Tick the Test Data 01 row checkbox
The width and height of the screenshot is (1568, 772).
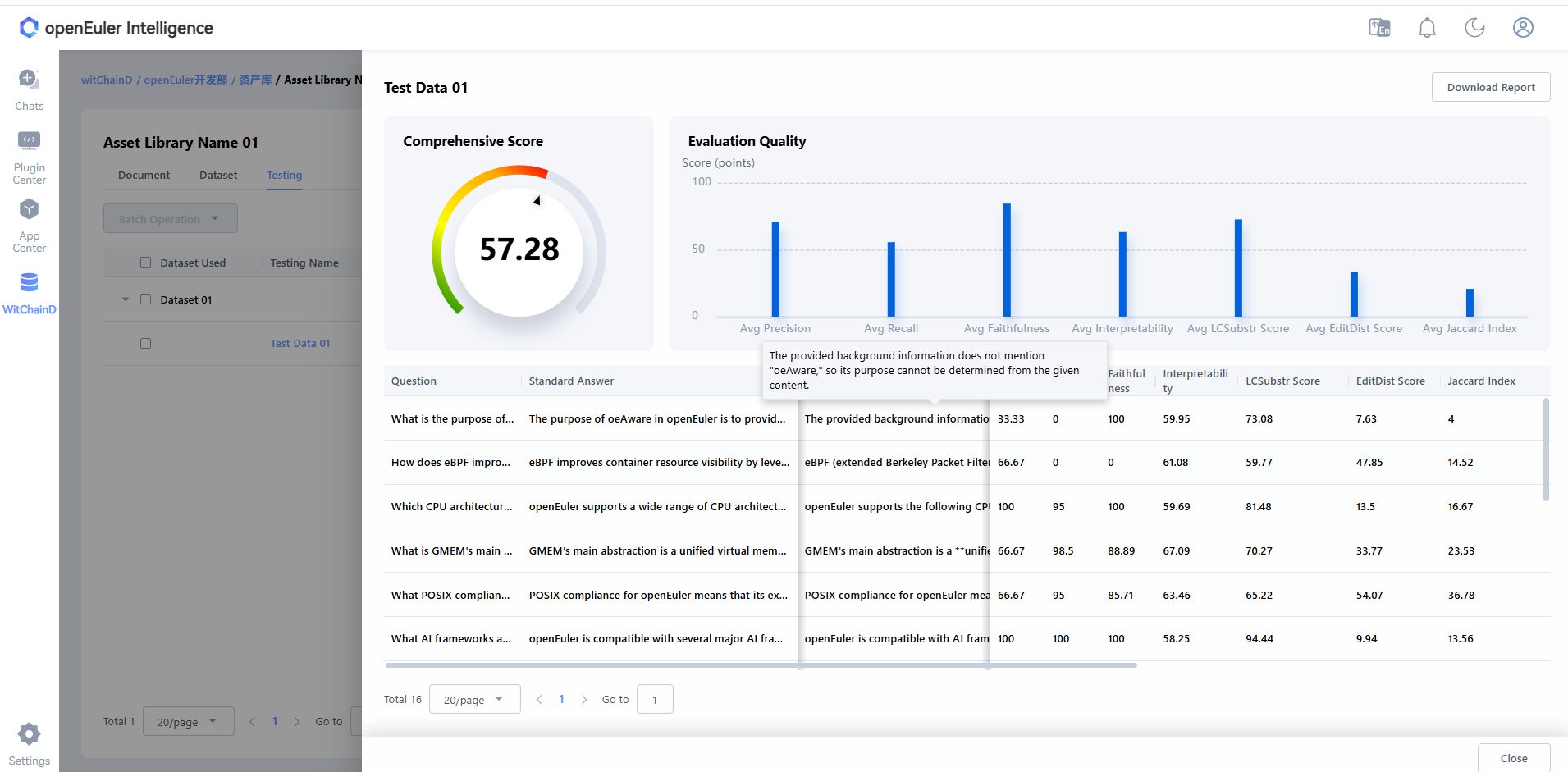click(145, 344)
